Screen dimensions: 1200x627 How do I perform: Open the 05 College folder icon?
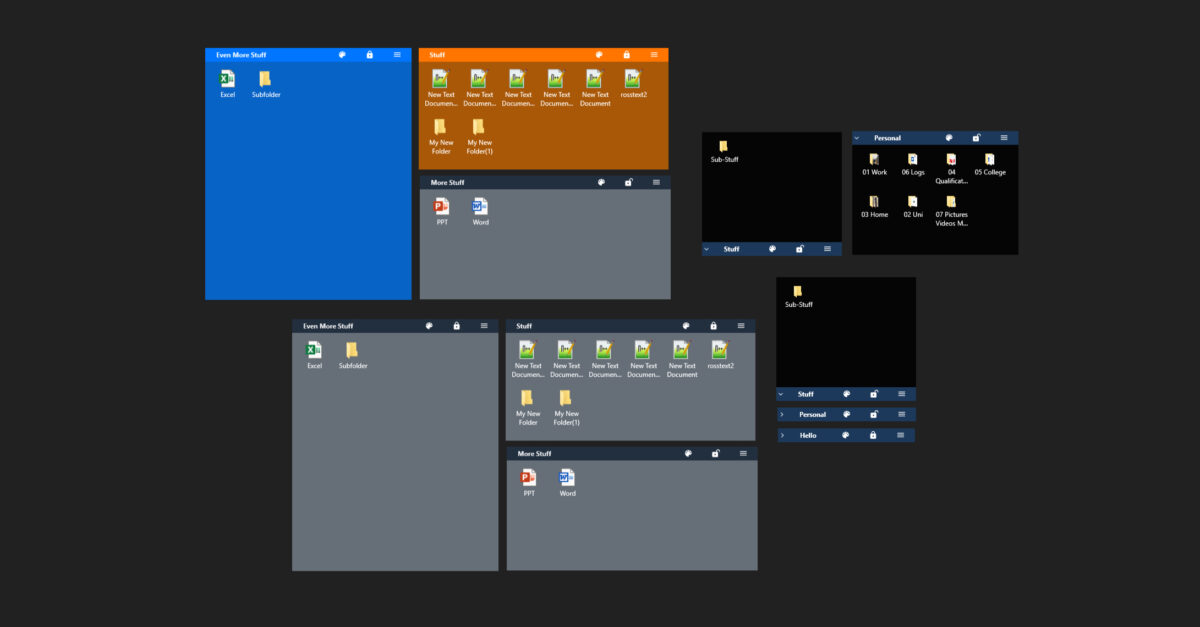989,160
